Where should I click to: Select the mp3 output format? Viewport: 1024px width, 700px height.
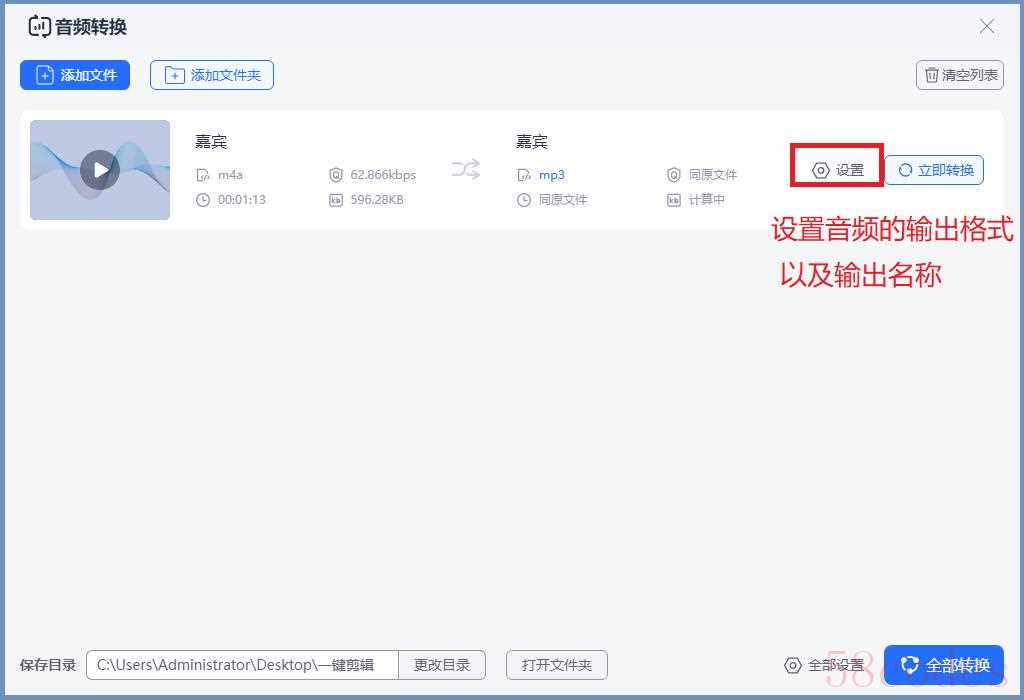(x=552, y=175)
